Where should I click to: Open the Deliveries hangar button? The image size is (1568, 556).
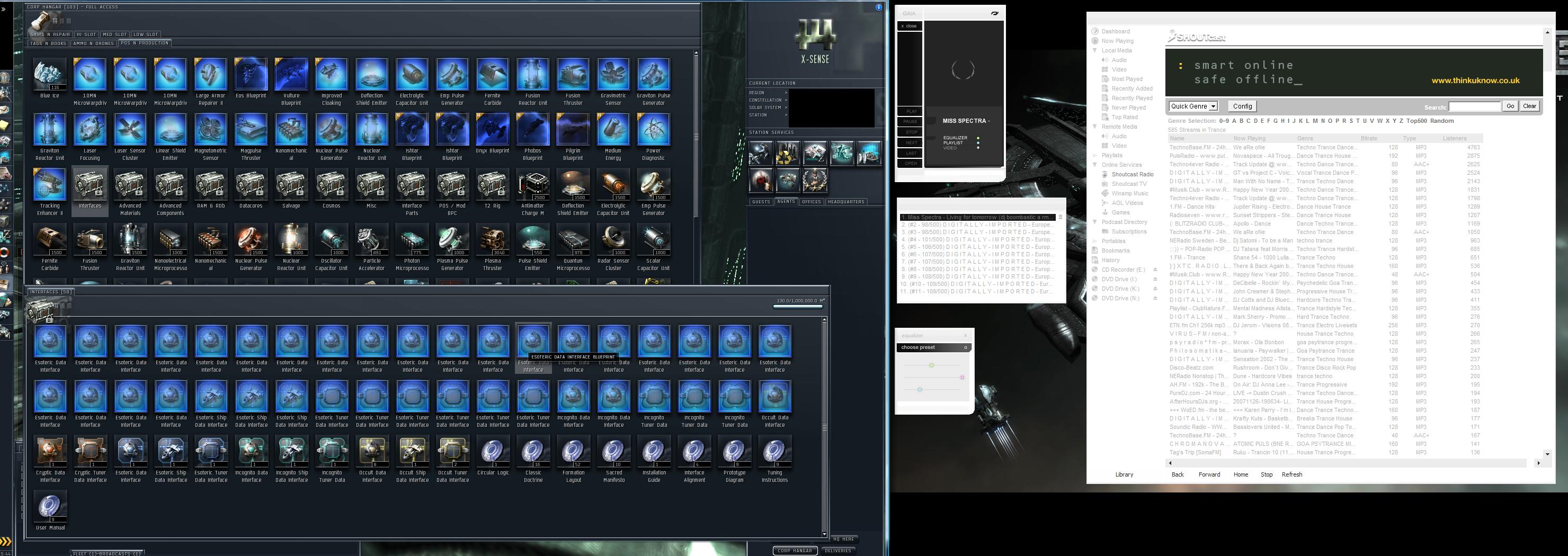coord(838,551)
